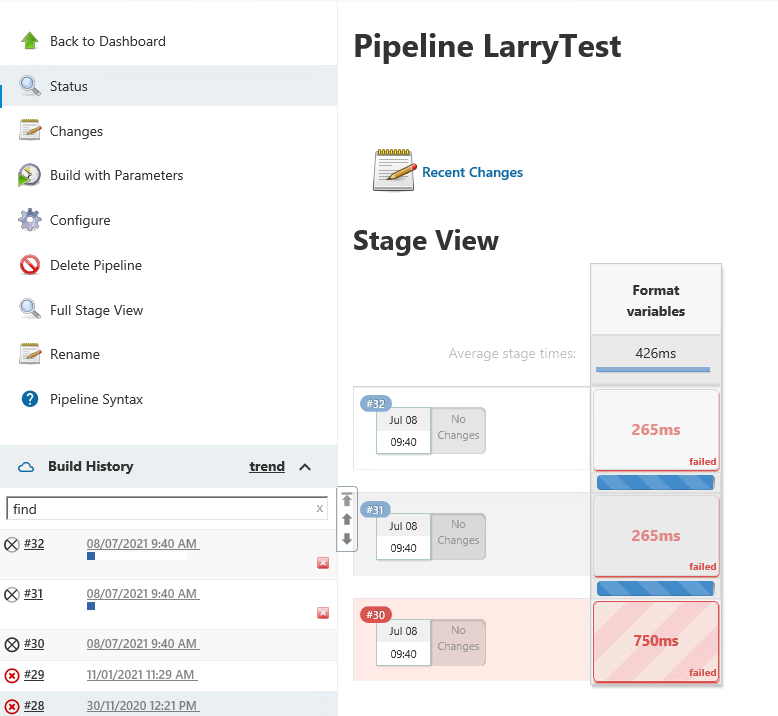
Task: Click down arrow in build history pager
Action: click(347, 539)
